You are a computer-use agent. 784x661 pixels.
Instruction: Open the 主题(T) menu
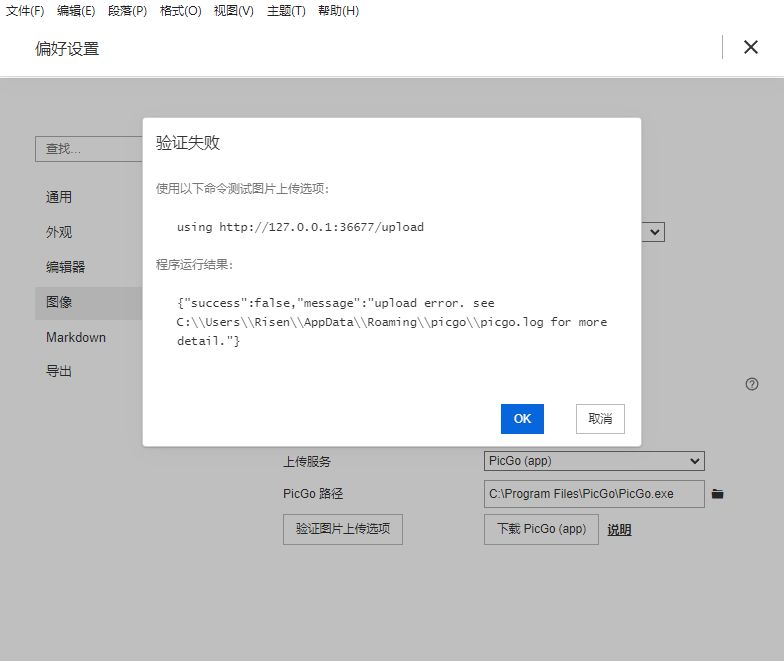click(286, 11)
